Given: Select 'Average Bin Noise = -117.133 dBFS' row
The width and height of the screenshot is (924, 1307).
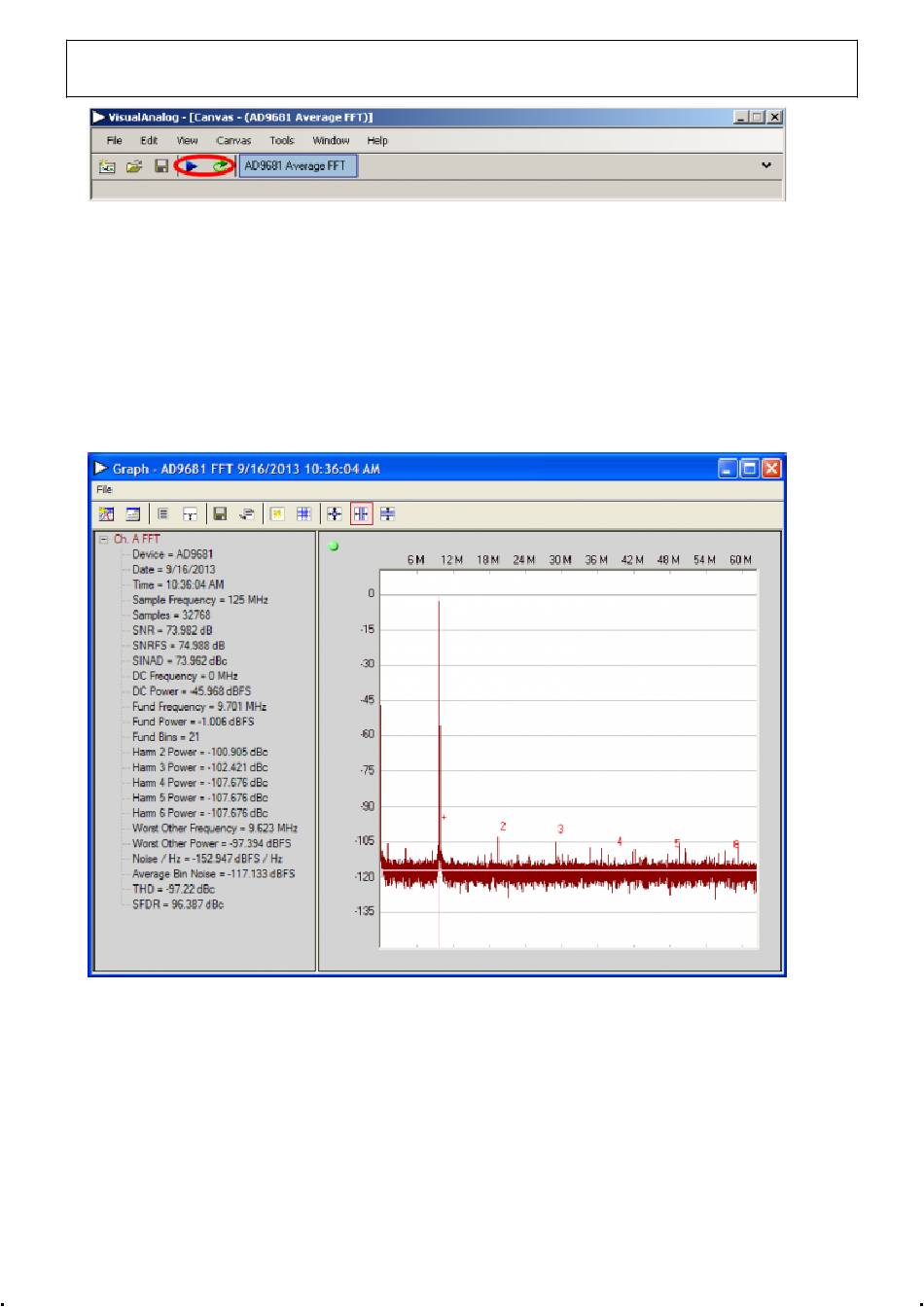Looking at the screenshot, I should pos(214,874).
